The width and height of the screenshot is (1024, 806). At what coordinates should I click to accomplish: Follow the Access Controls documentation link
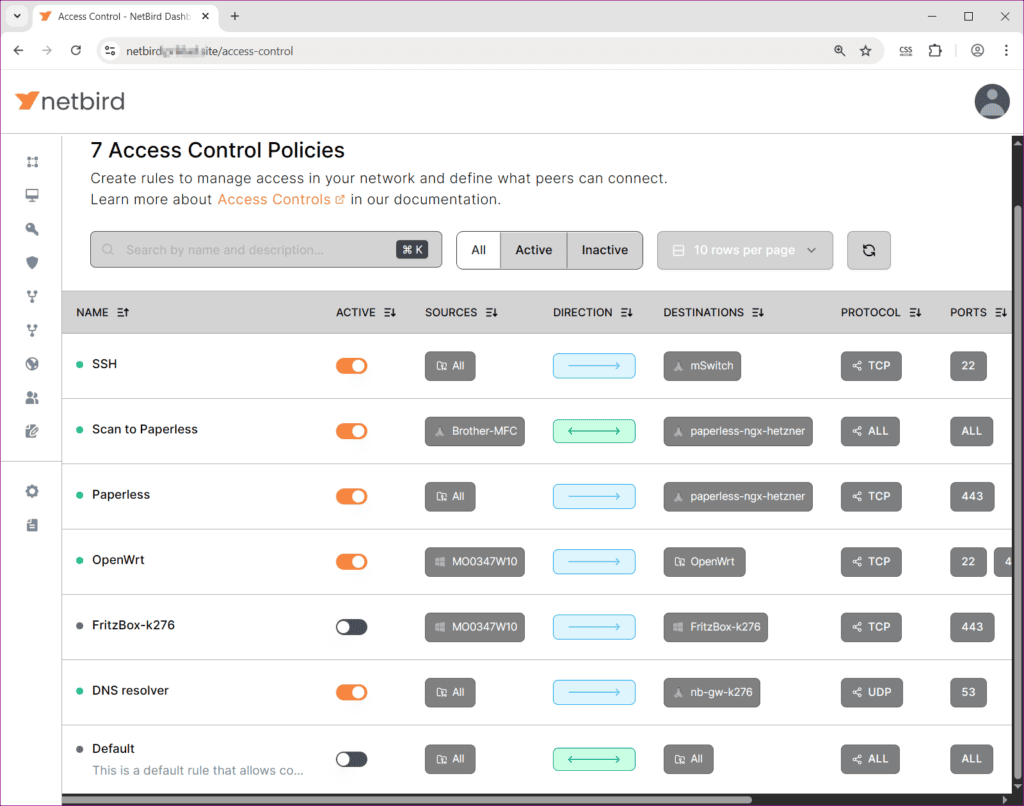280,199
